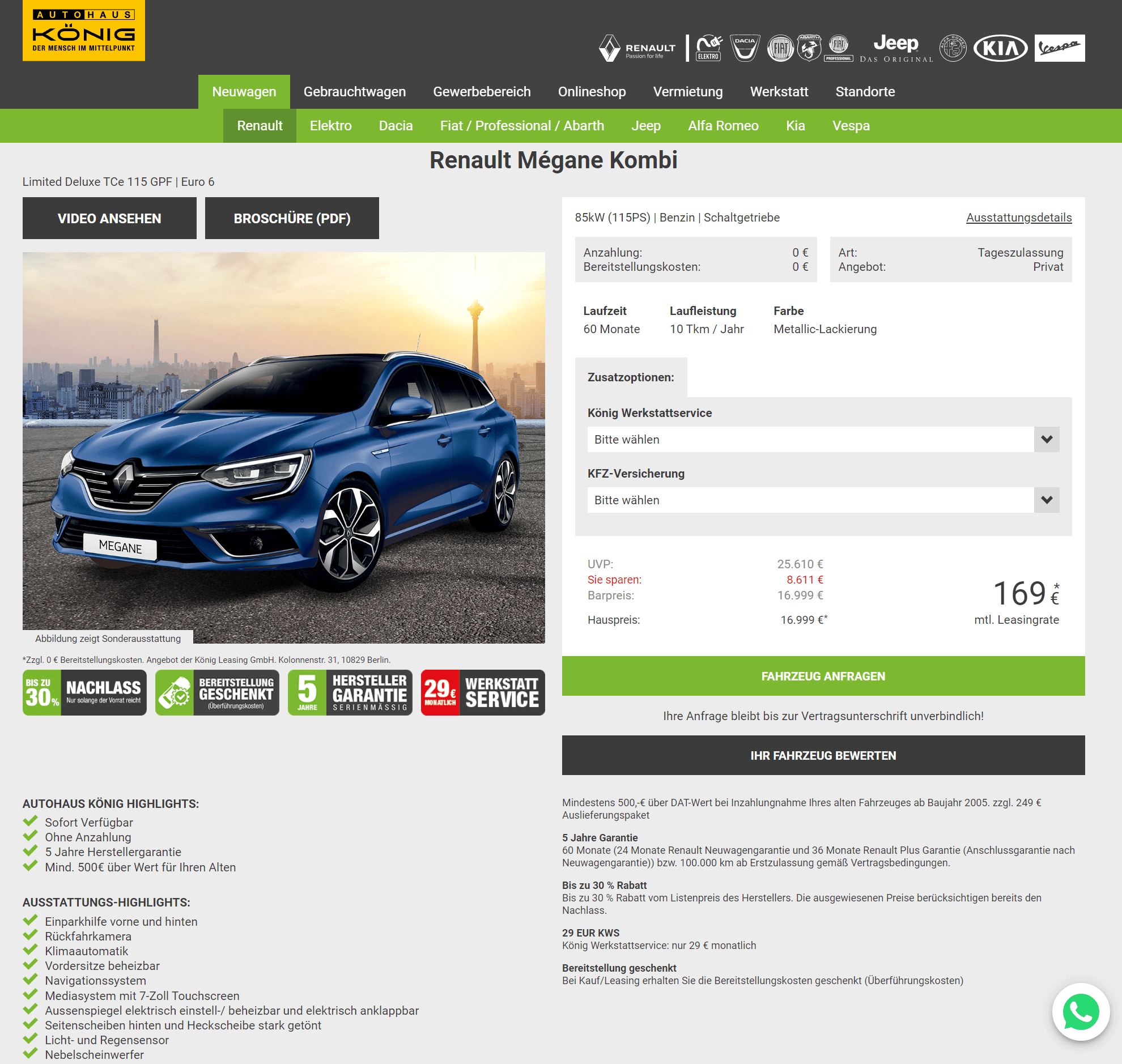This screenshot has width=1122, height=1064.
Task: Click Video ansehen button
Action: tap(109, 218)
